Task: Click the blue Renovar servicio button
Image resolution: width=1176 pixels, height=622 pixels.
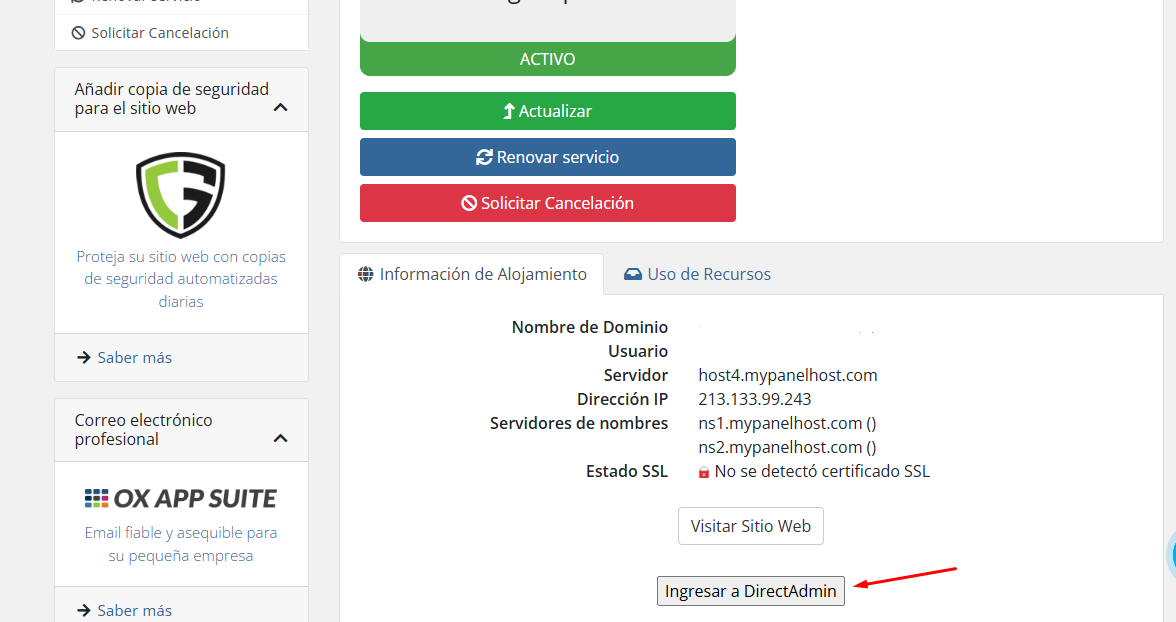Action: pos(547,157)
